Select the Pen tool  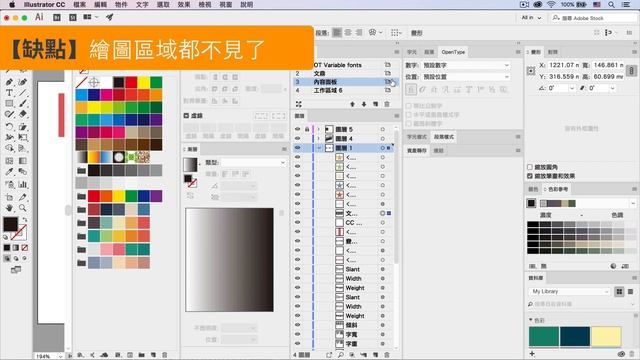tap(9, 82)
